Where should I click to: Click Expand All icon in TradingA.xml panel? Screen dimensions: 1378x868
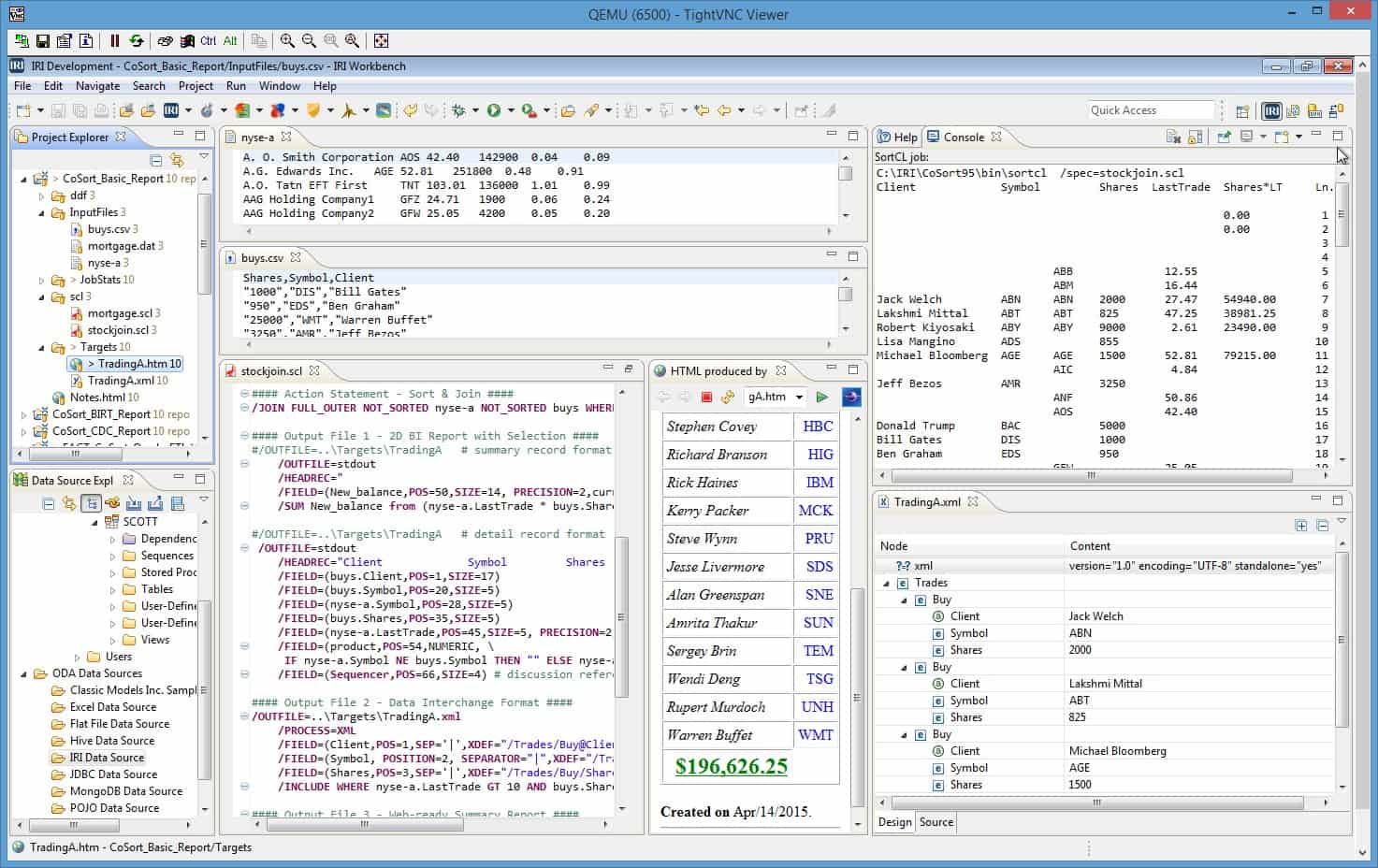click(1300, 526)
